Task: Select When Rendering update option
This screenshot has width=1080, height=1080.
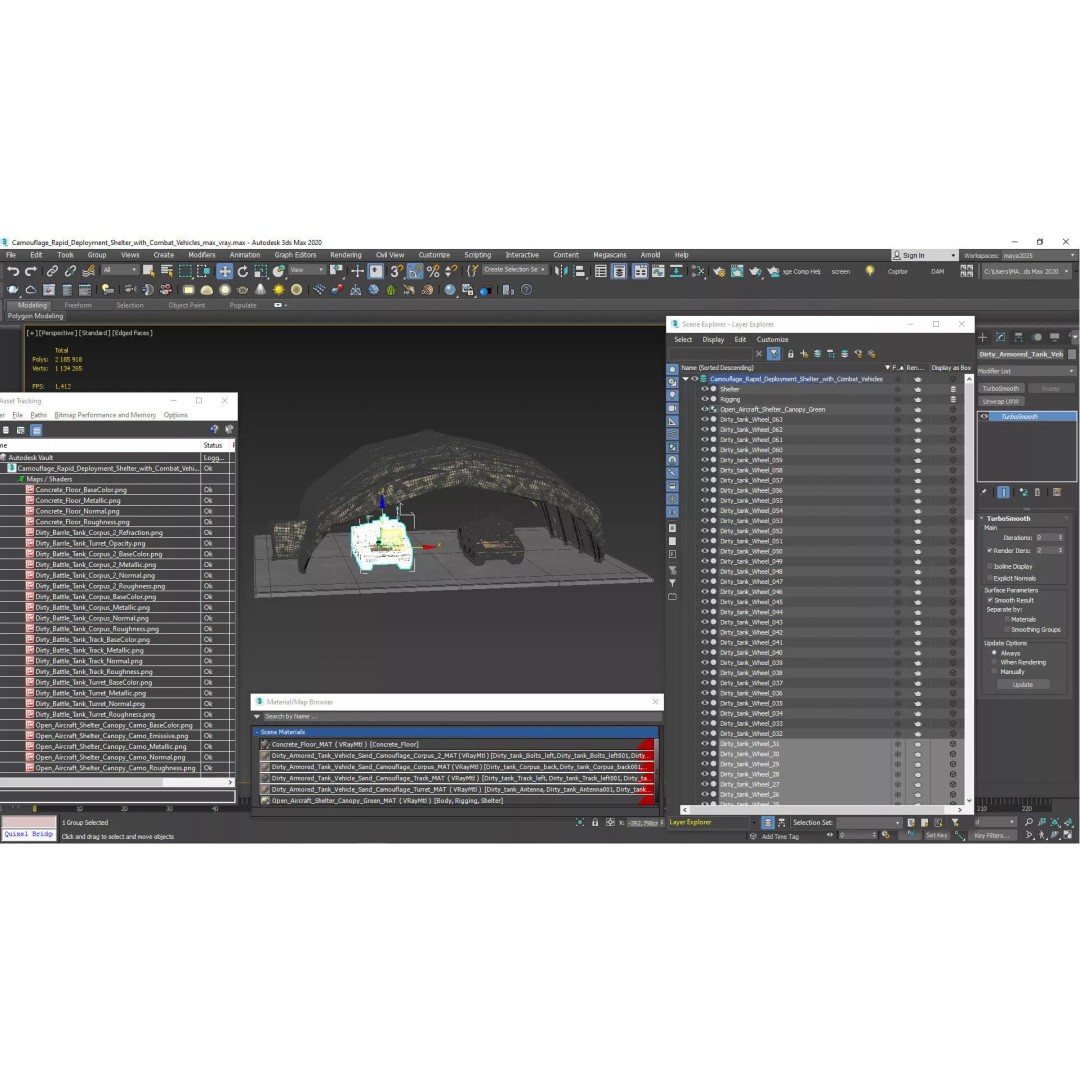Action: tap(994, 662)
